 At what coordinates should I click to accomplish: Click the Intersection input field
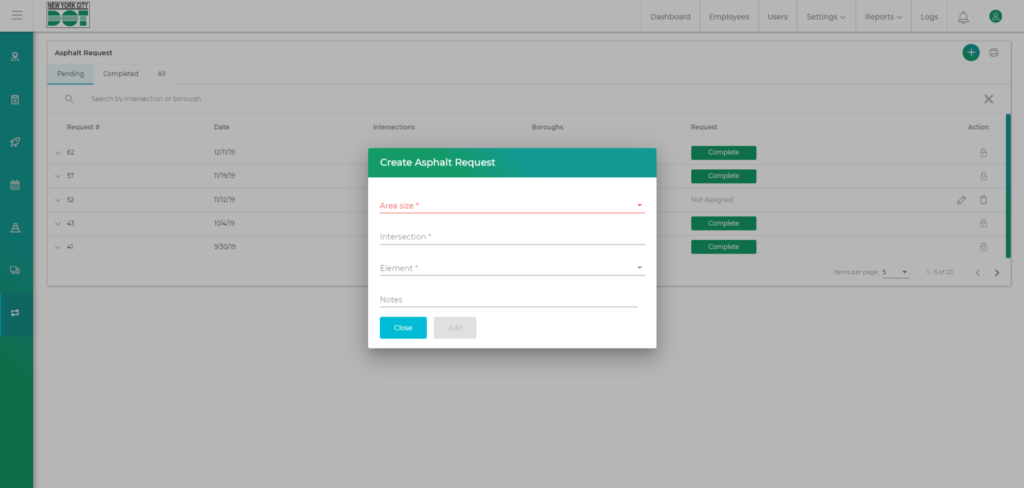pos(511,237)
